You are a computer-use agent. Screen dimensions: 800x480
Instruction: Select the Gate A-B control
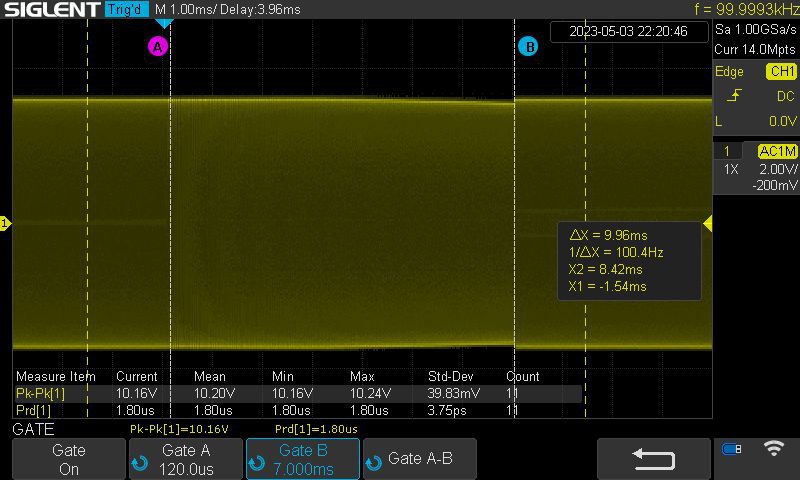coord(420,459)
